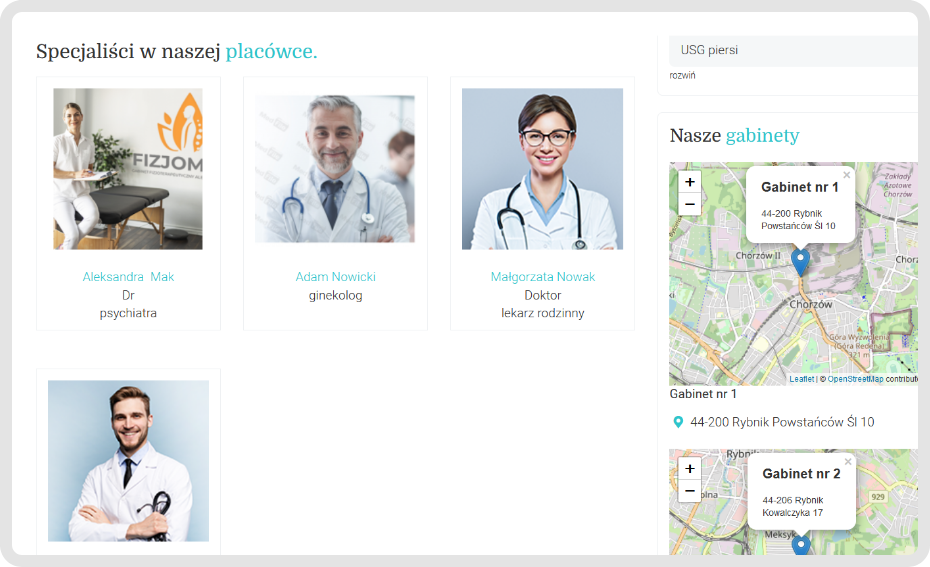The image size is (930, 567).
Task: Click the blue marker on Gabinet nr 2 map
Action: [x=801, y=545]
